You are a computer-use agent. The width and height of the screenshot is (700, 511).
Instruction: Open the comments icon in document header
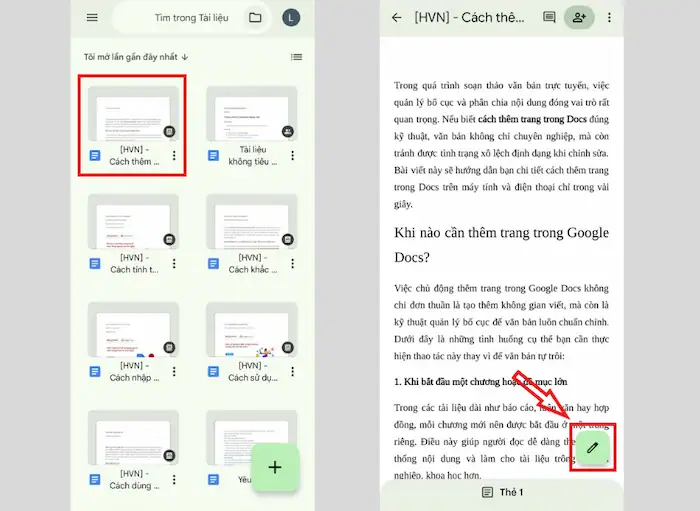549,17
